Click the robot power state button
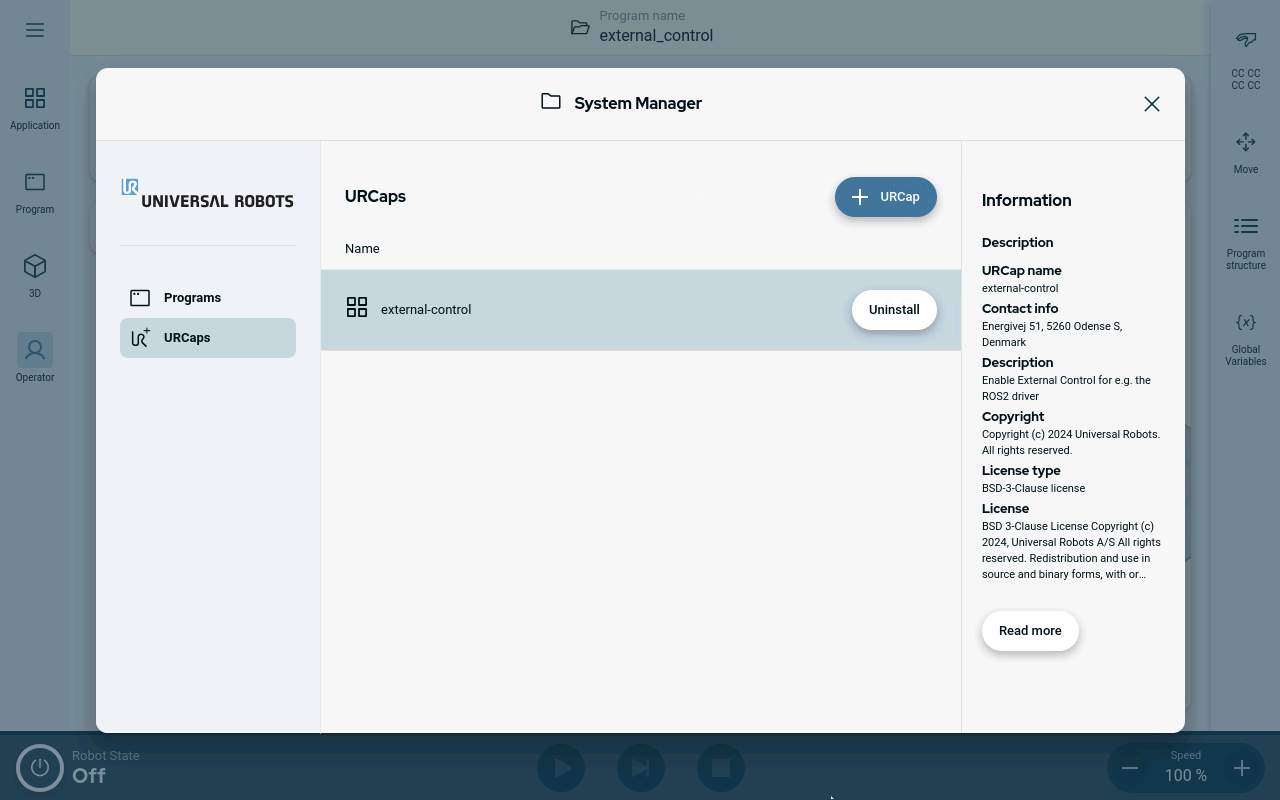 tap(40, 768)
